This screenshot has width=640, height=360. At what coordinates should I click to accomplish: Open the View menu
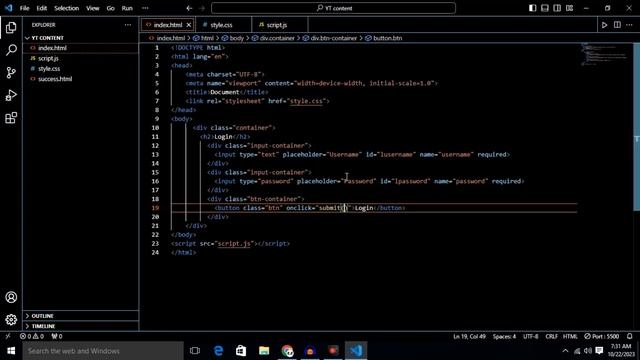(93, 8)
